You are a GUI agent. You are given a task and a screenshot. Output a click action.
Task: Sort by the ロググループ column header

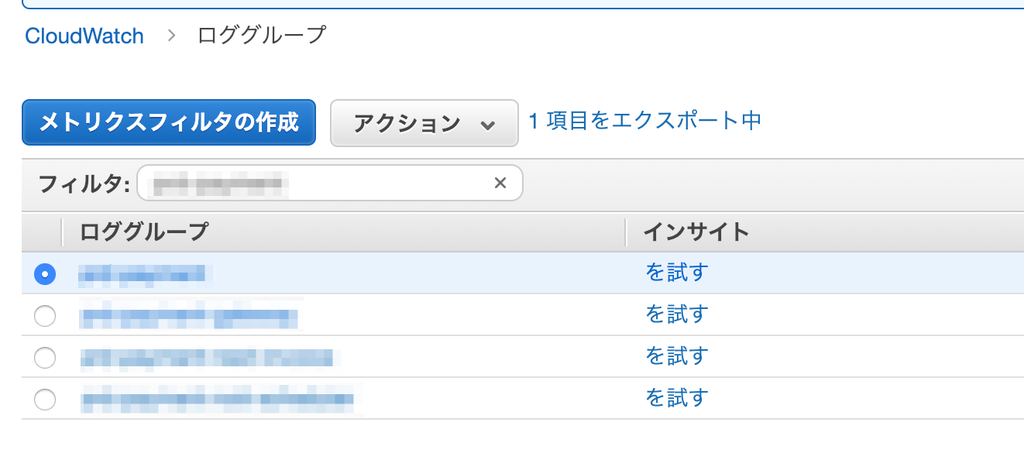point(144,232)
